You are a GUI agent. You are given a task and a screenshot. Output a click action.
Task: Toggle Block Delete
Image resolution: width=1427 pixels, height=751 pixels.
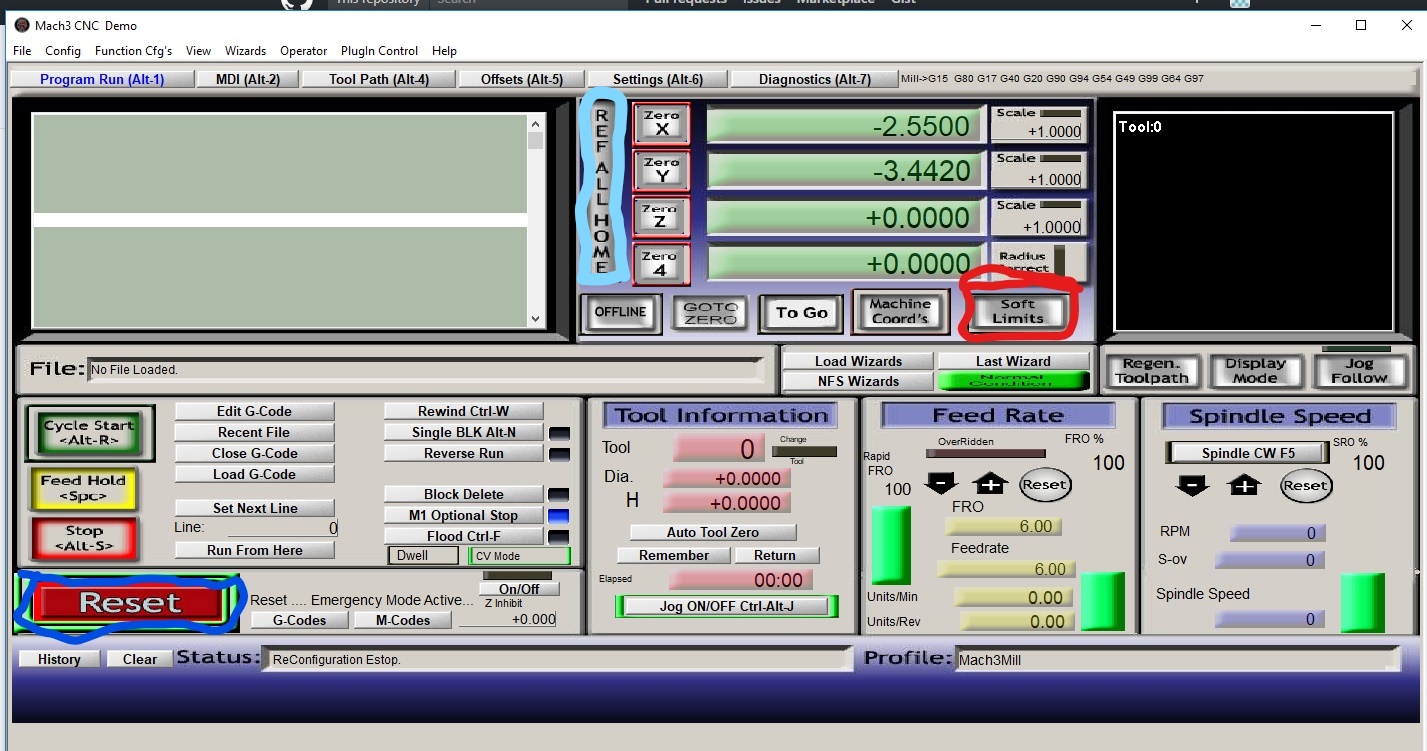pos(464,494)
